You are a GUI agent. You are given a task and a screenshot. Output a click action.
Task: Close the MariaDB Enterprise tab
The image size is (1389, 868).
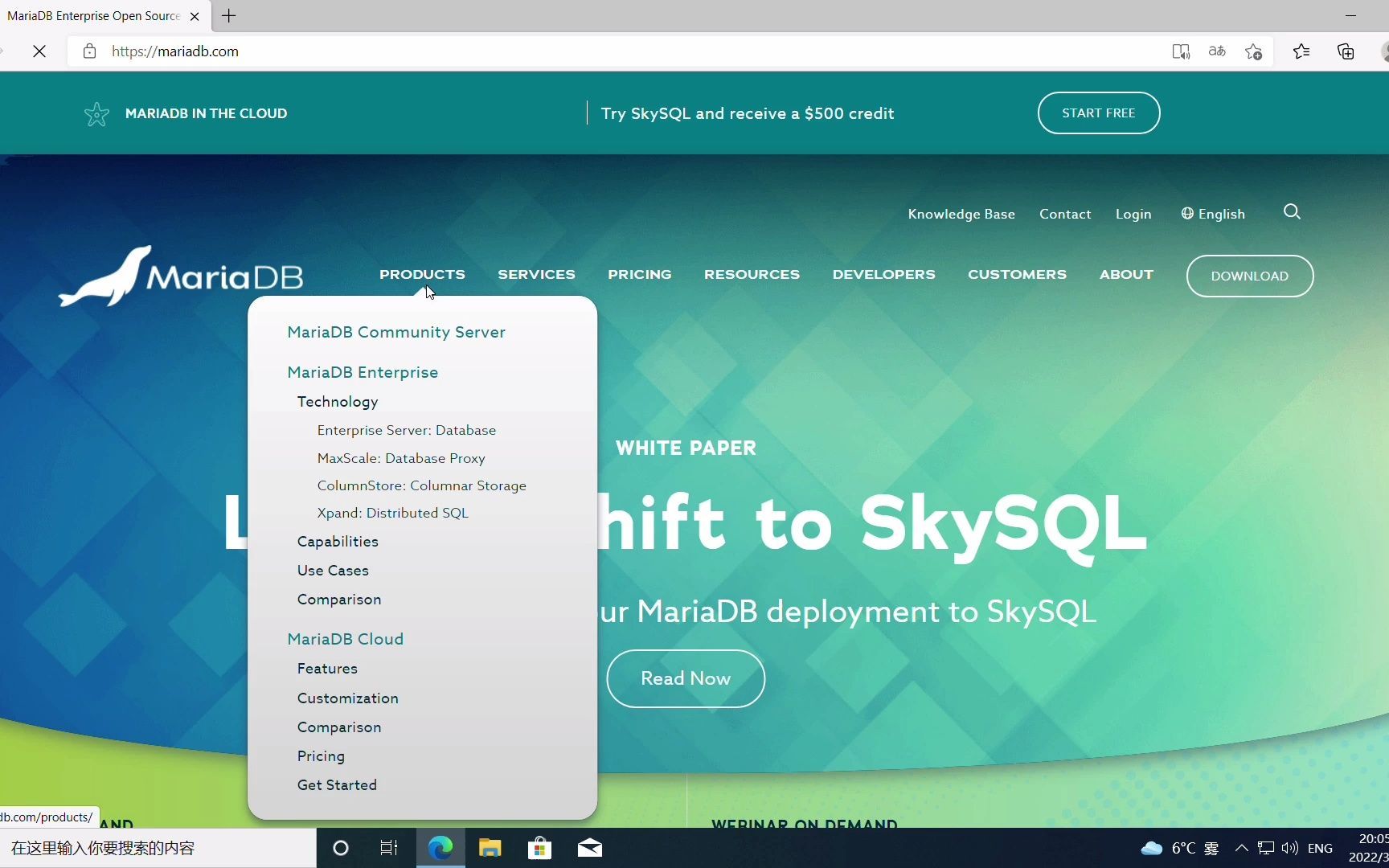[195, 16]
